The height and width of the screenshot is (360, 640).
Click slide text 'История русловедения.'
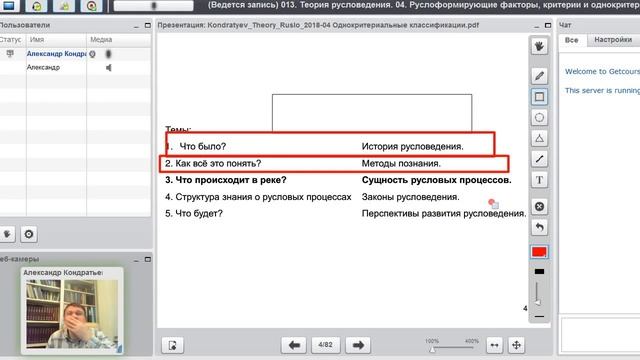tap(412, 147)
